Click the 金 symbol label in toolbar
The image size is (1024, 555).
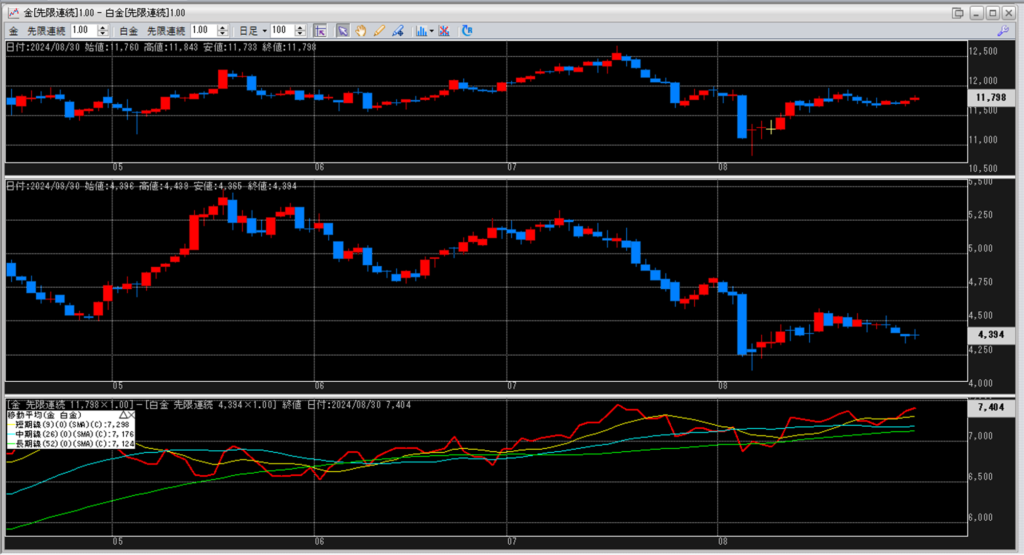click(x=13, y=31)
